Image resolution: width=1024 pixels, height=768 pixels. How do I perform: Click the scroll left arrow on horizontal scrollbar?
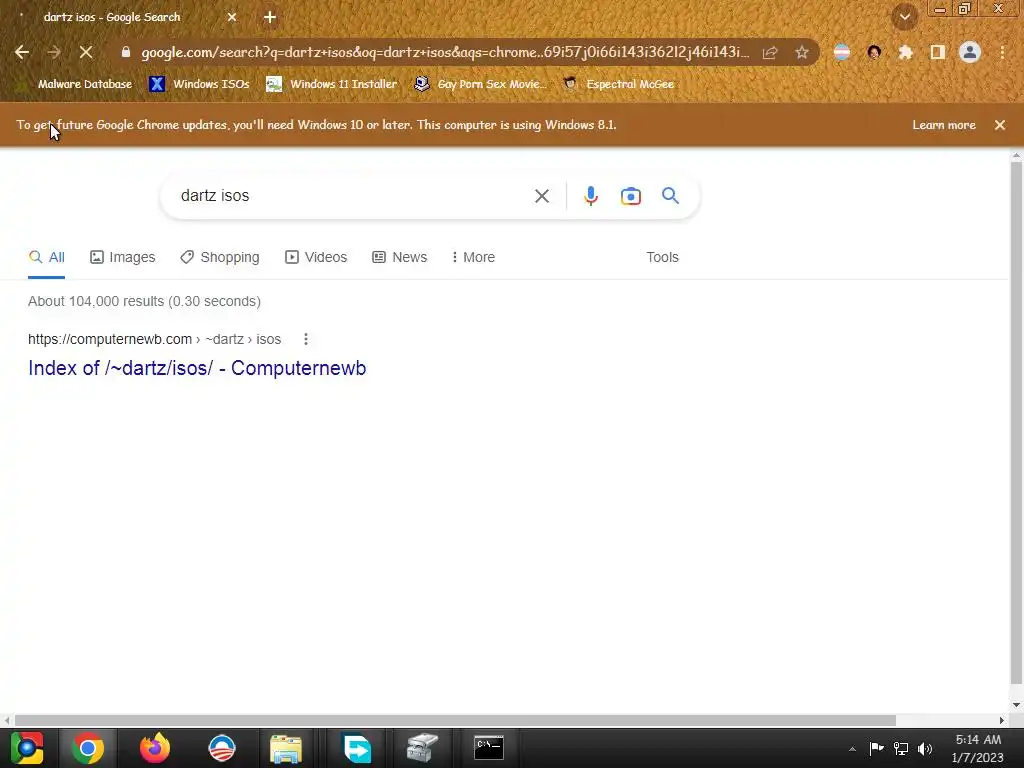point(7,720)
